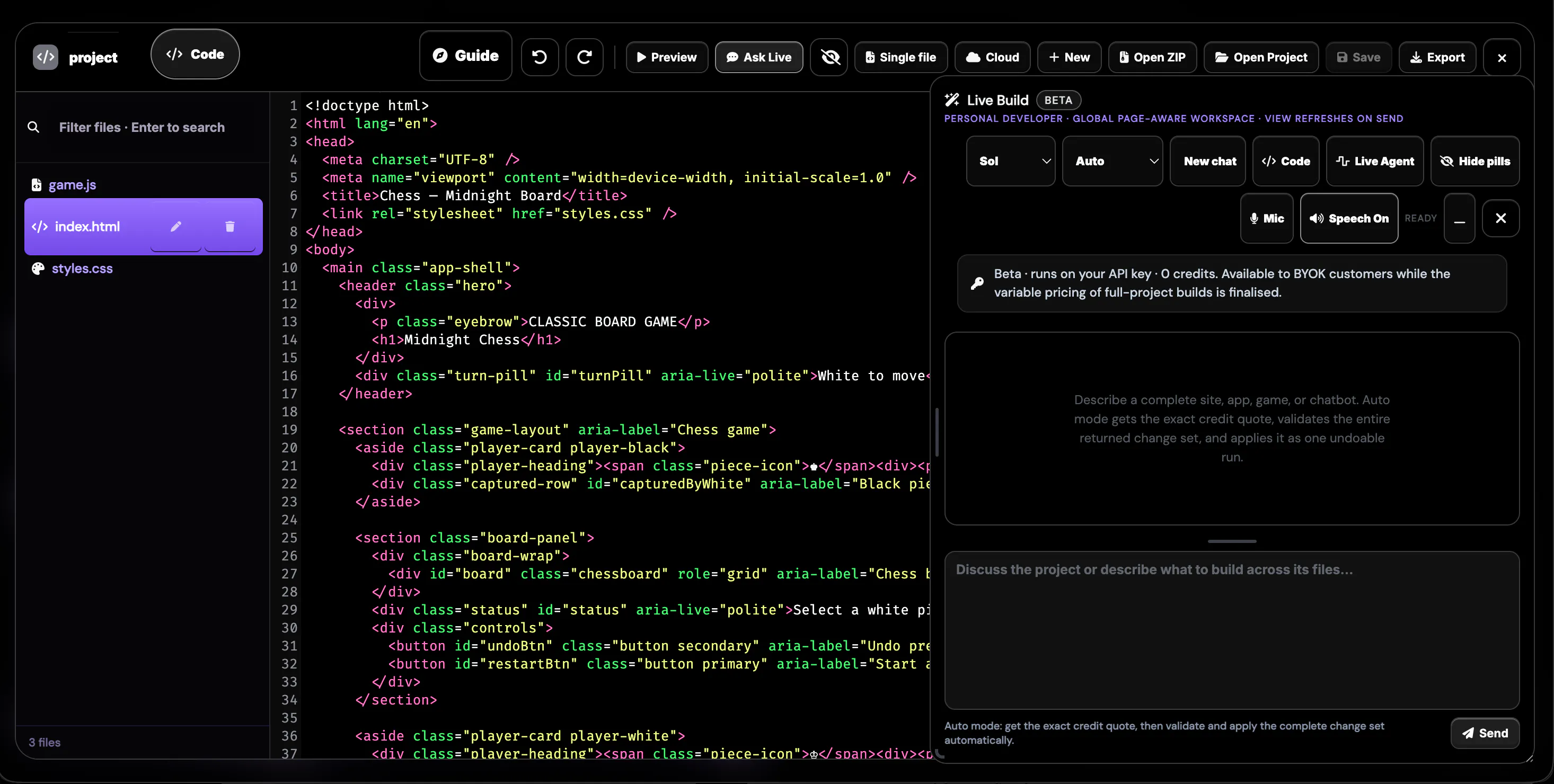Close the editor with top X

(1502, 57)
